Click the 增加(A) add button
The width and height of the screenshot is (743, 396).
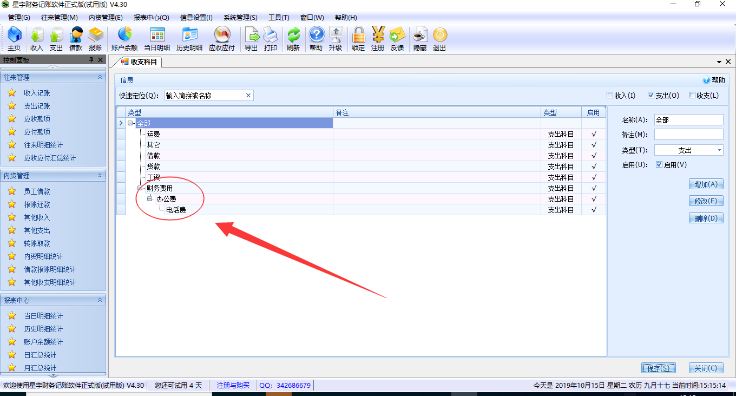(x=706, y=184)
